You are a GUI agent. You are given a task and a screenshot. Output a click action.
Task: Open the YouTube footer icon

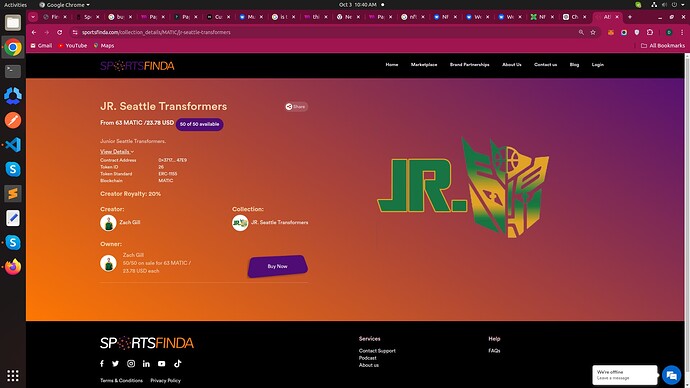pos(161,364)
